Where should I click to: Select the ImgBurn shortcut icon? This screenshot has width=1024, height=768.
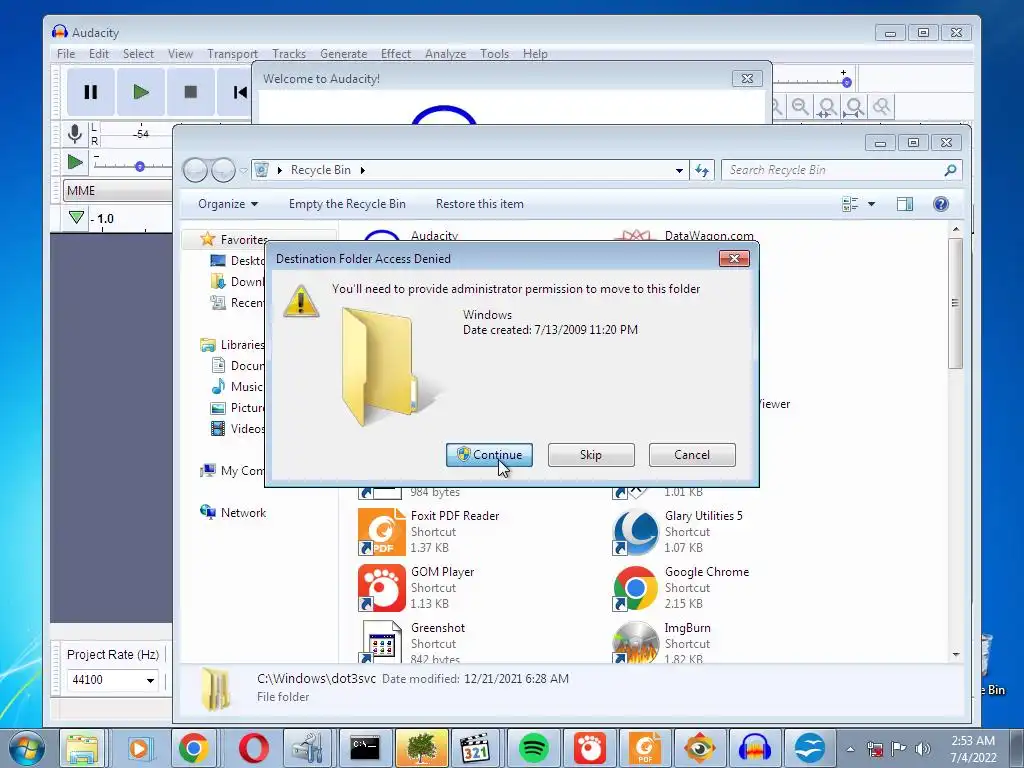(x=636, y=641)
